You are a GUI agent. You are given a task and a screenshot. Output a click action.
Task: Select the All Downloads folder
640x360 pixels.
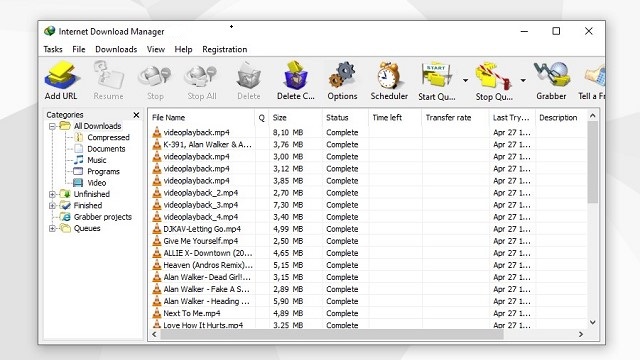coord(97,126)
